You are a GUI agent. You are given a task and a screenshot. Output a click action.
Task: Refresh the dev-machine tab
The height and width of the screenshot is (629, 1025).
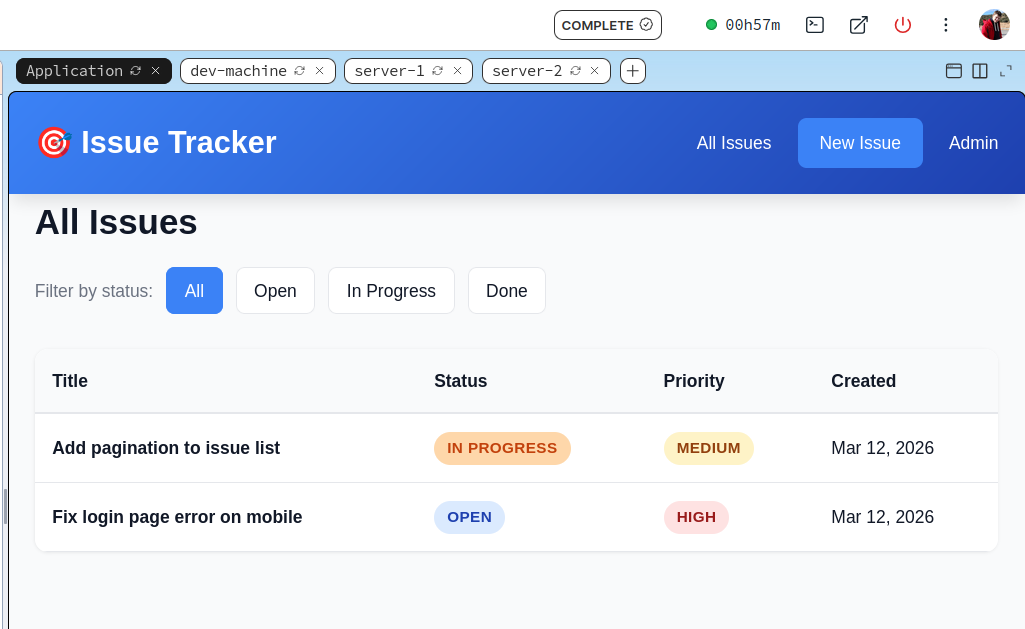302,71
